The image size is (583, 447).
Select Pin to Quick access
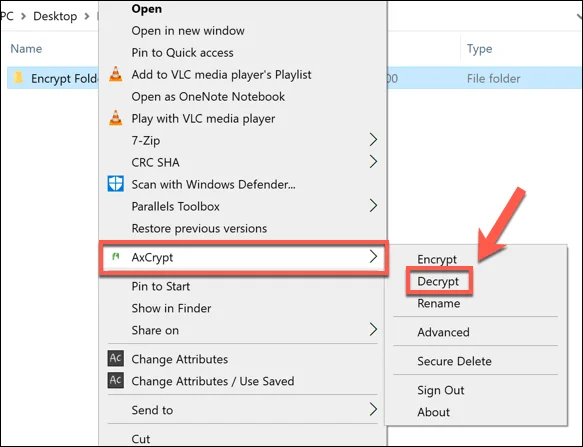click(183, 52)
